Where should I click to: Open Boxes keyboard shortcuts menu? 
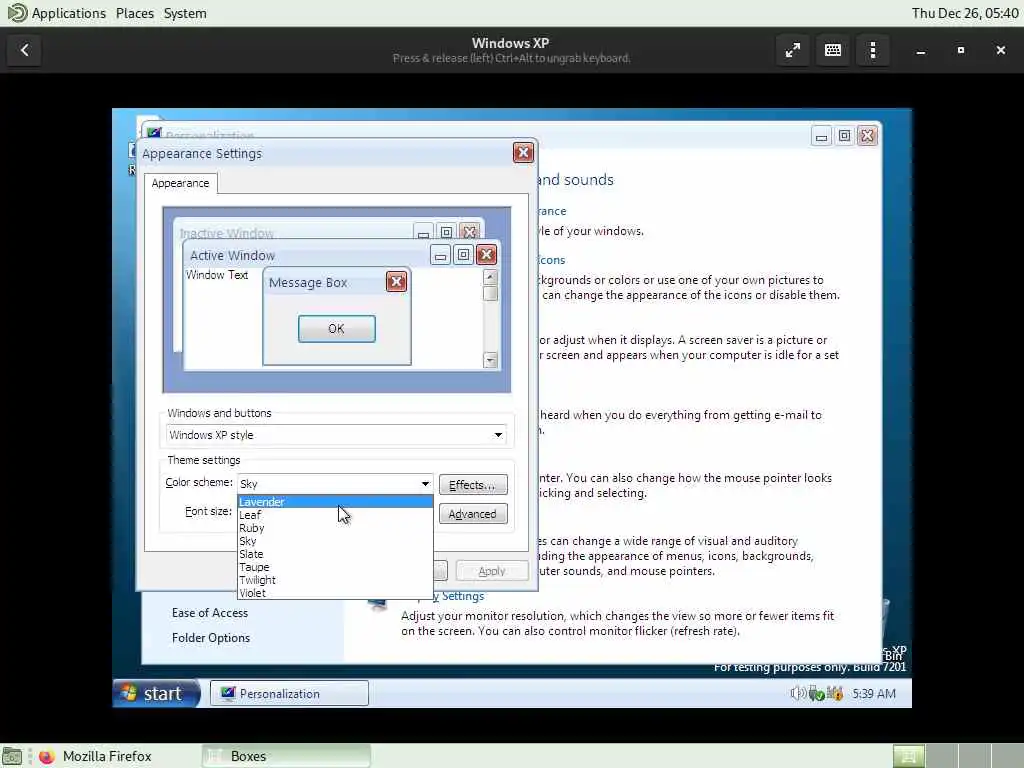[x=833, y=50]
